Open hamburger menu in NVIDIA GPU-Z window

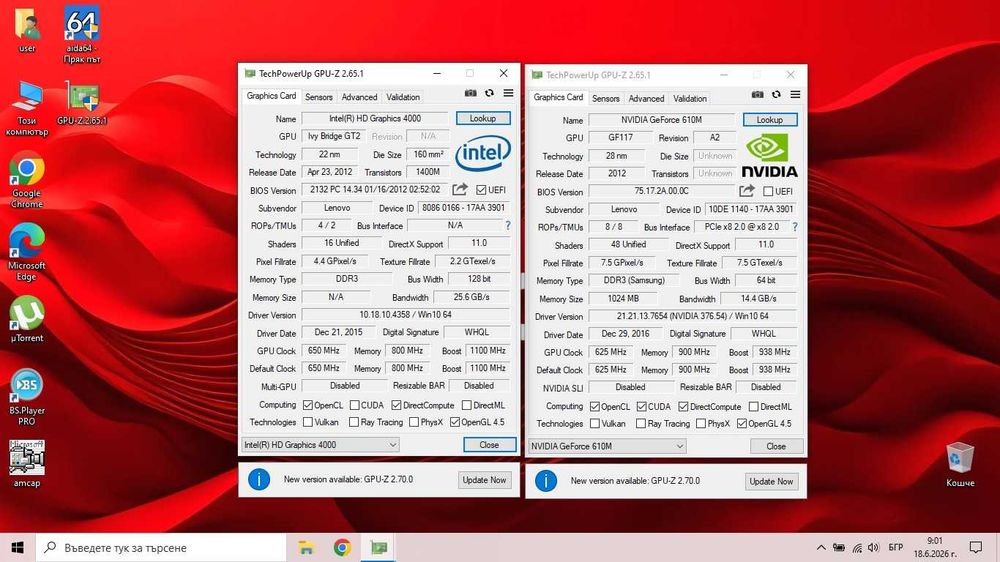[x=795, y=94]
